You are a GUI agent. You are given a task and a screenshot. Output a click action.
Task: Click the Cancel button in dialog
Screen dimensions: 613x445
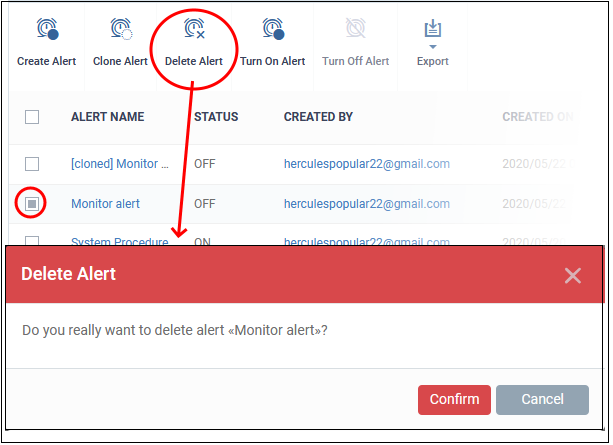pos(542,400)
